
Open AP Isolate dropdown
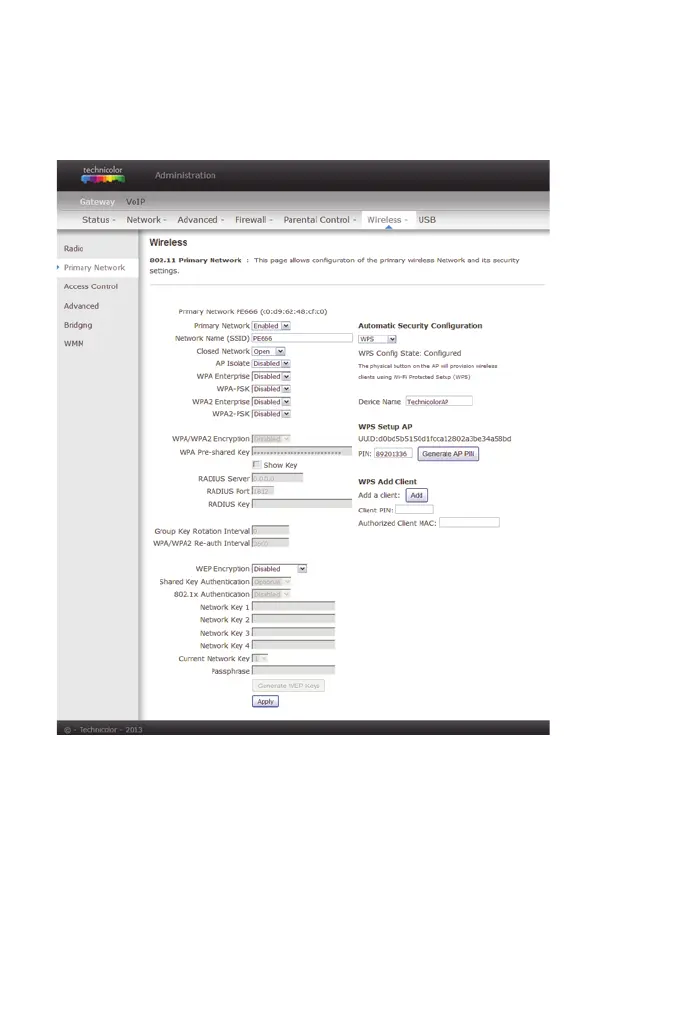pyautogui.click(x=271, y=364)
